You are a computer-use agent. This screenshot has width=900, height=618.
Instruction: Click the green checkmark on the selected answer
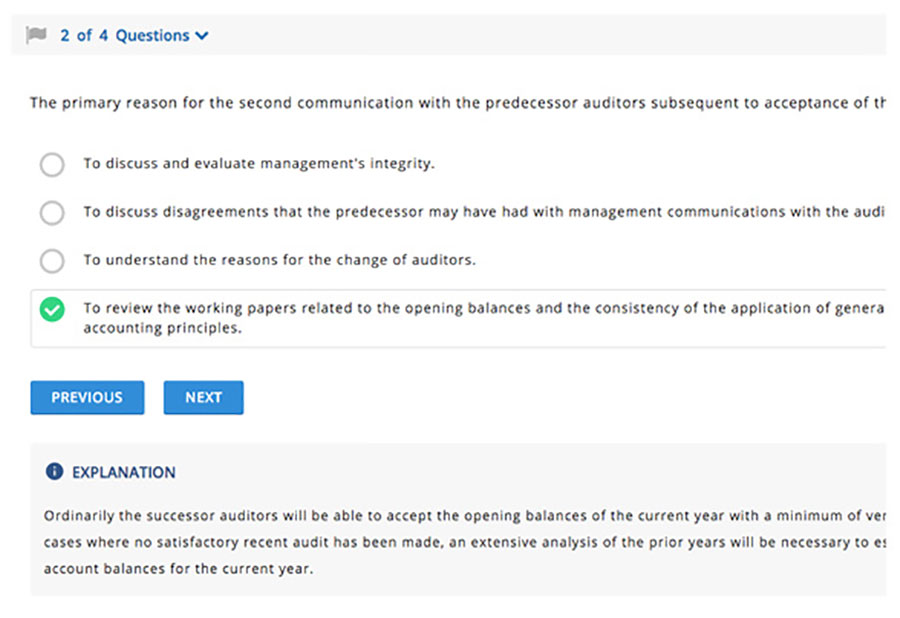52,310
